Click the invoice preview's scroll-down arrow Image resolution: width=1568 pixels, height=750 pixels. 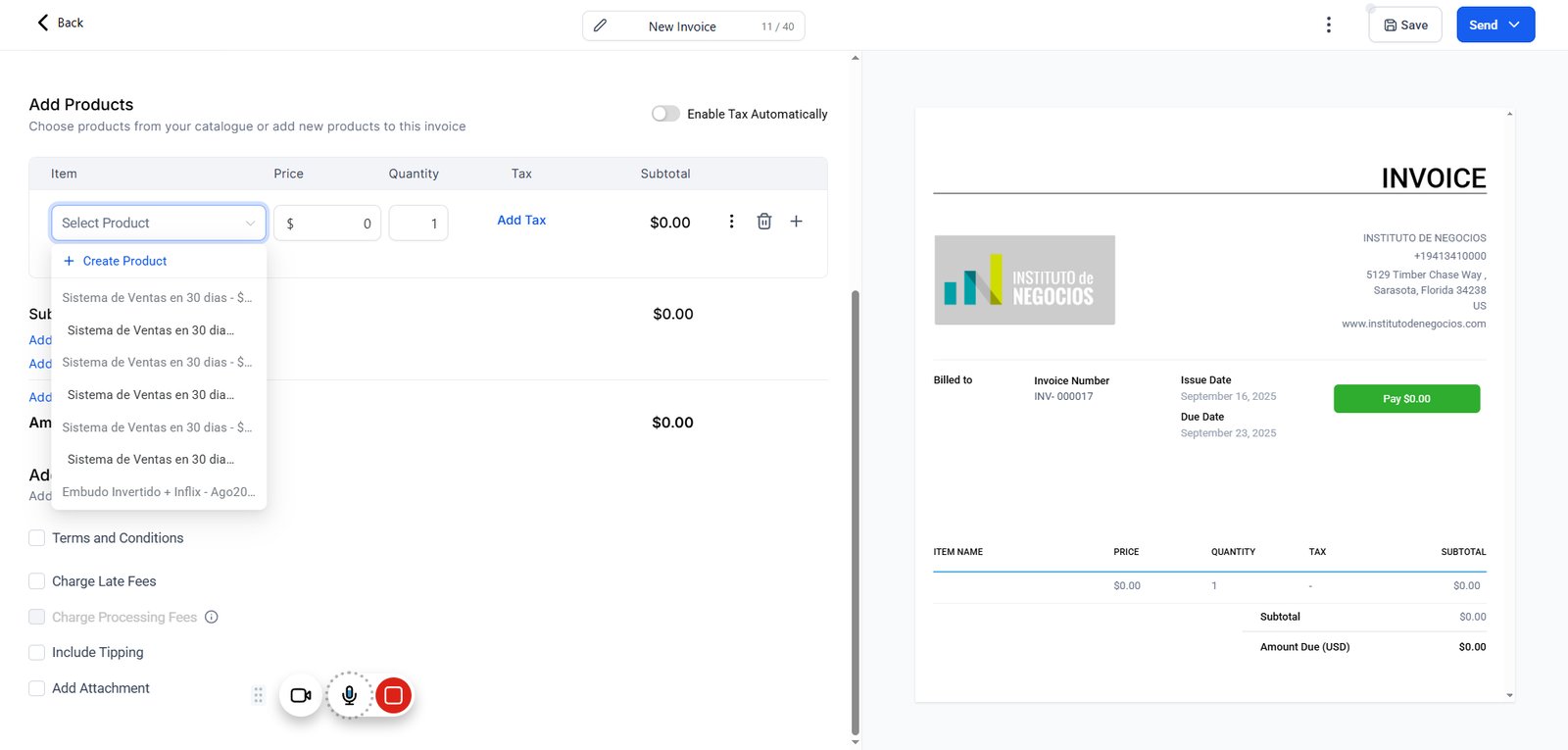point(1509,696)
